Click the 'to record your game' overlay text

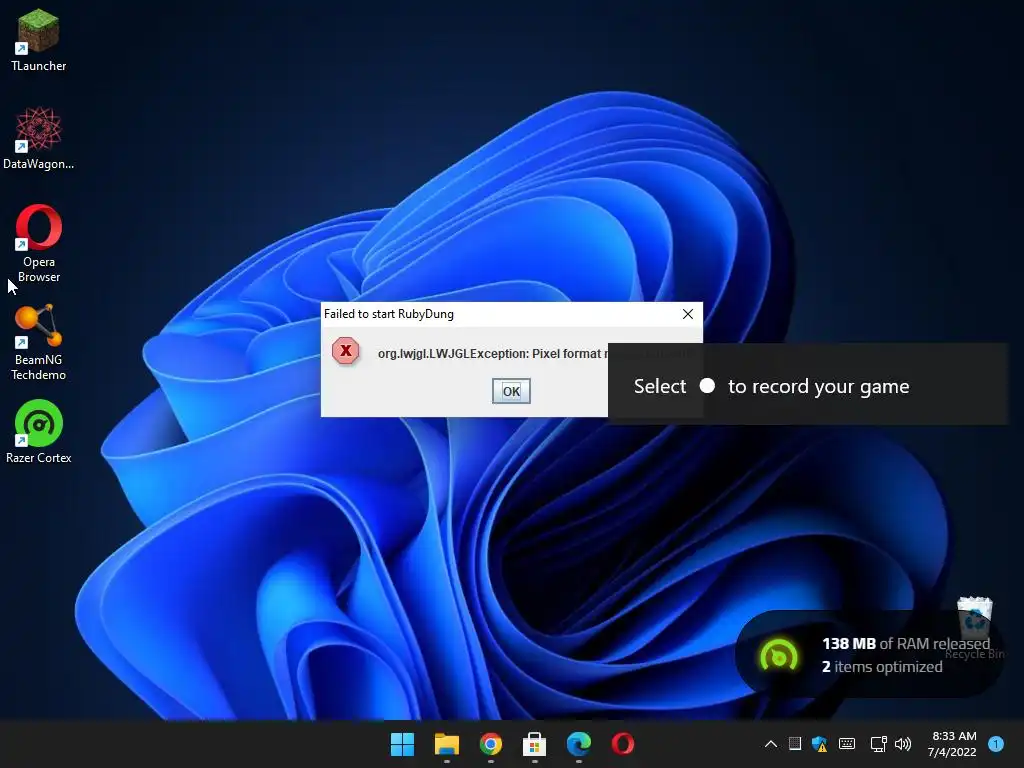pyautogui.click(x=818, y=386)
